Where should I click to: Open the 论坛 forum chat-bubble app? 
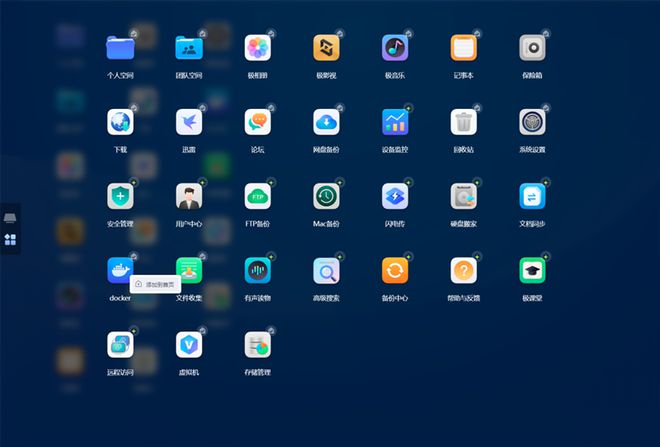[x=258, y=122]
